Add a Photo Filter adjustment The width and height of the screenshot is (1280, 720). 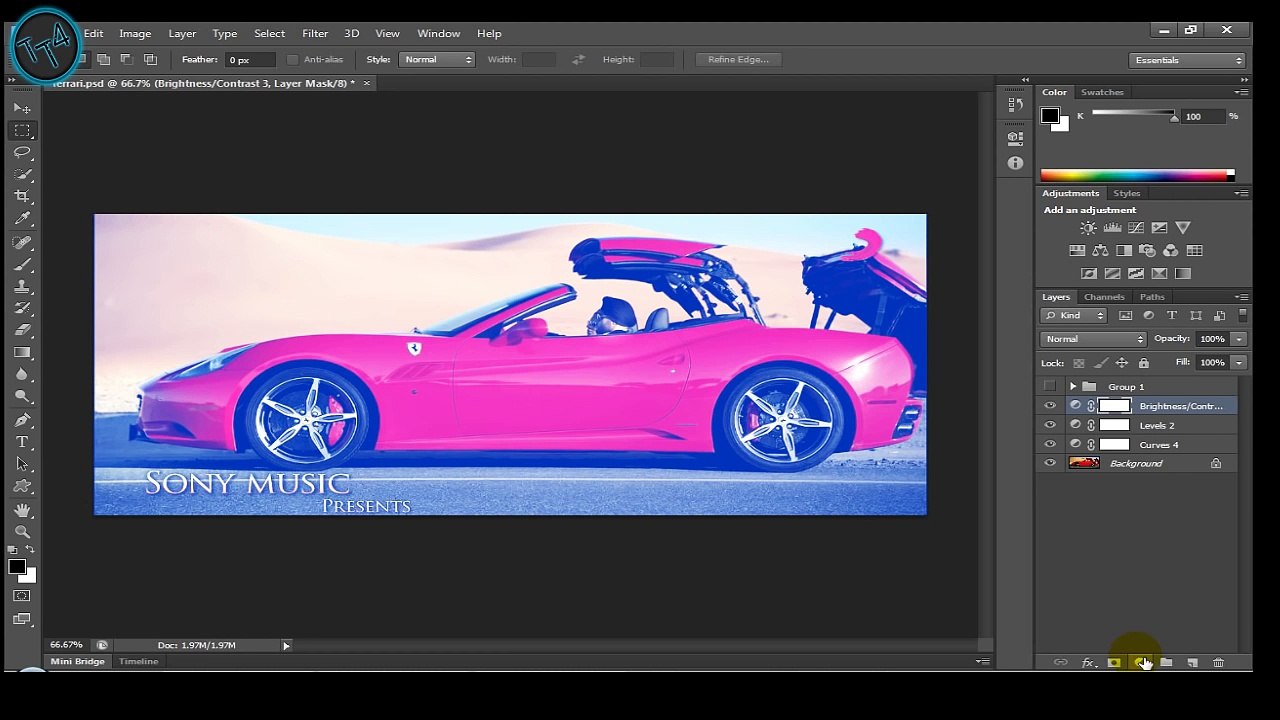[1147, 251]
